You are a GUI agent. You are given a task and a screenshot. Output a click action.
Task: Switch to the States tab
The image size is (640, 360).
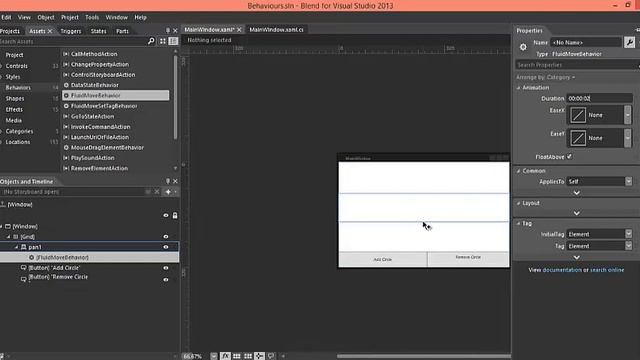(x=98, y=31)
